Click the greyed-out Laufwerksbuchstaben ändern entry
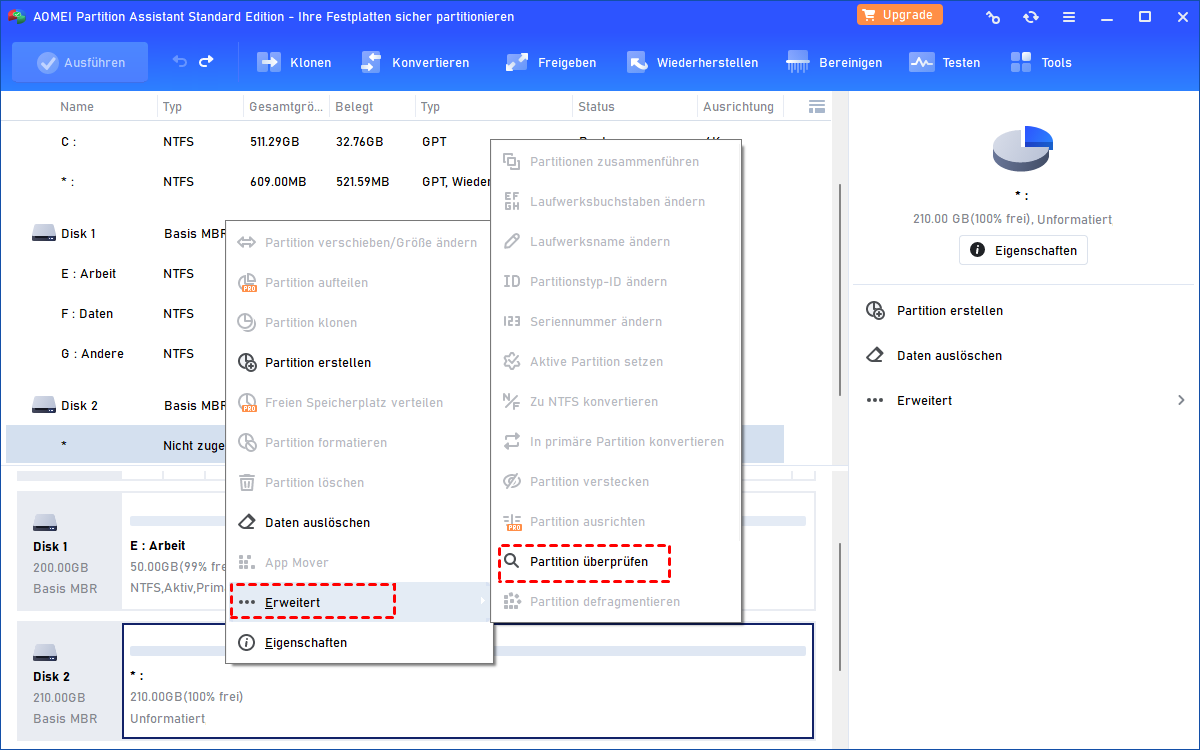This screenshot has width=1200, height=750. pos(615,202)
